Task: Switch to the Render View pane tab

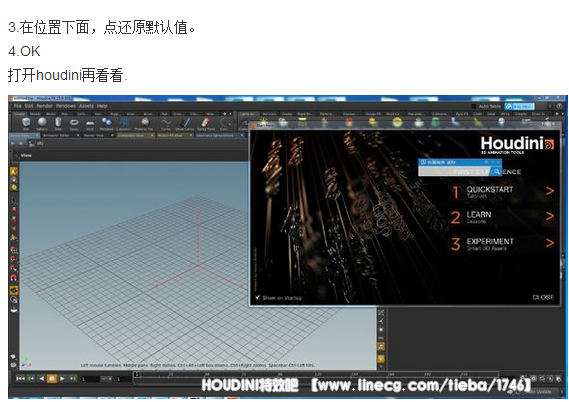Action: point(94,135)
